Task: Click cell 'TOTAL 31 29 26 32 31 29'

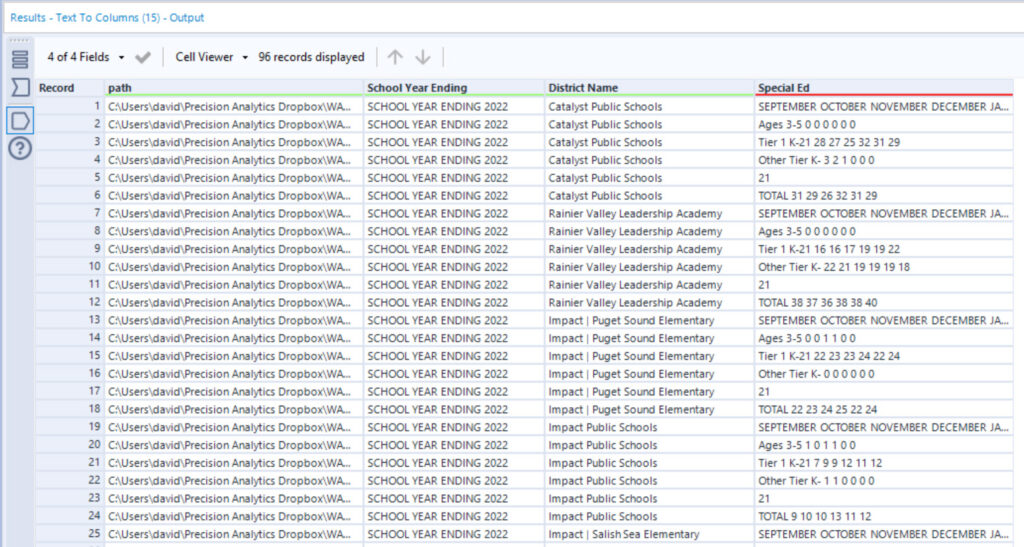Action: point(884,196)
